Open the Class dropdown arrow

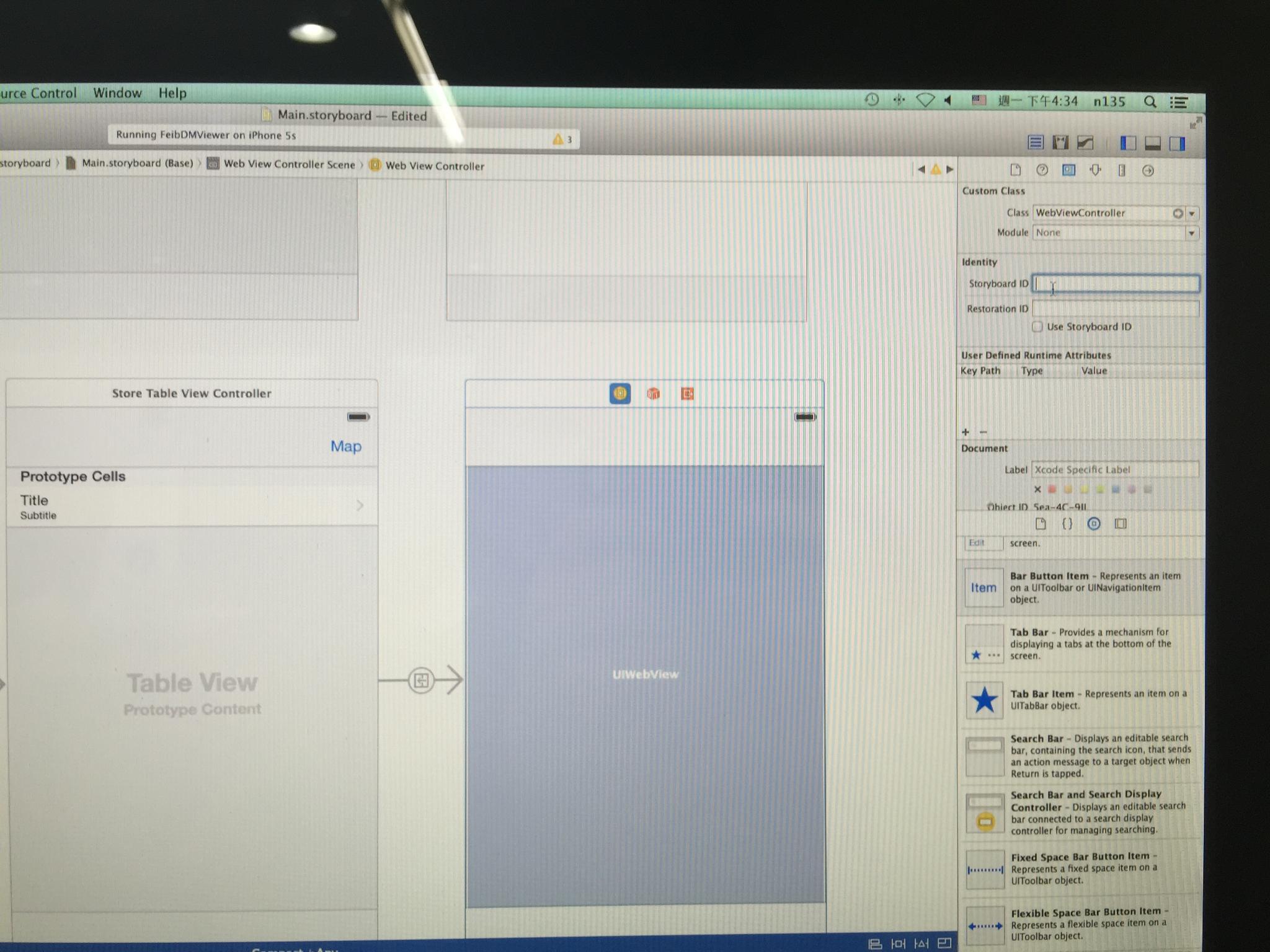click(x=1191, y=214)
